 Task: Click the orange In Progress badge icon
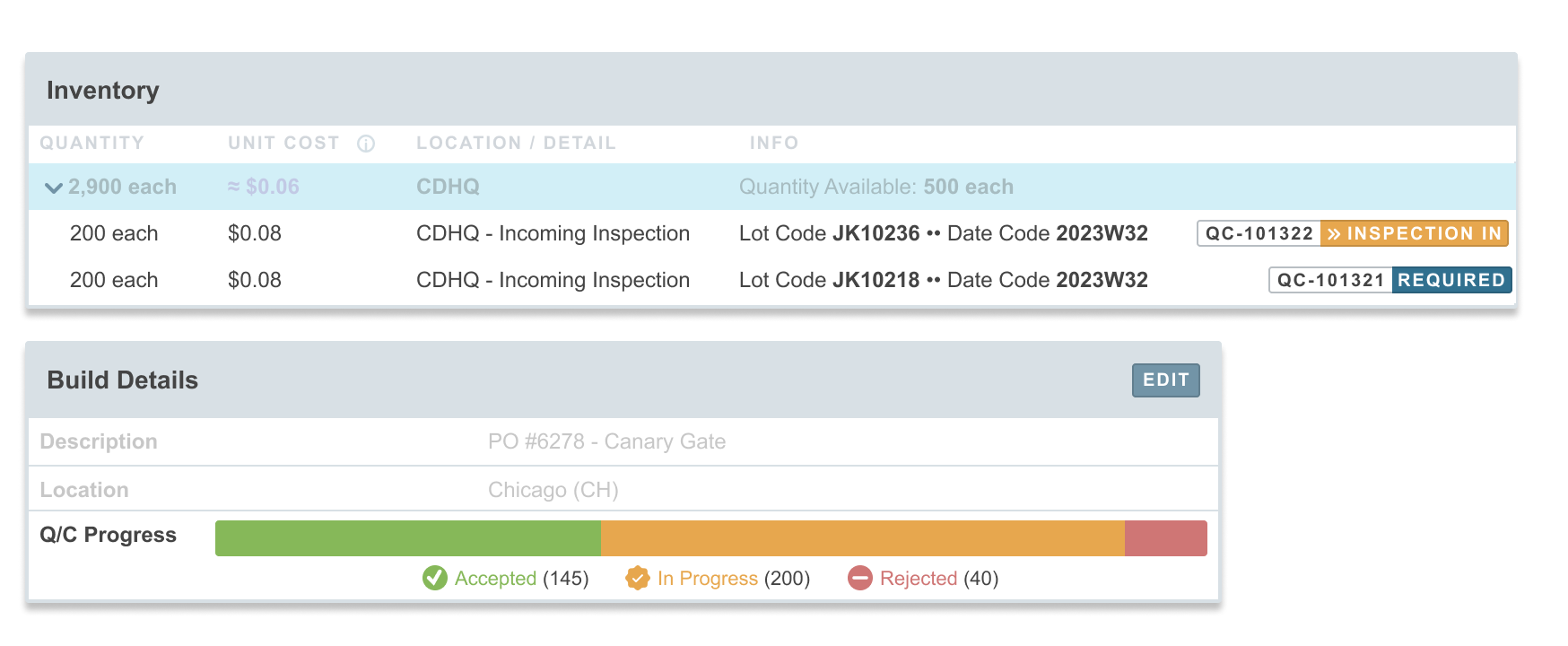click(x=638, y=578)
